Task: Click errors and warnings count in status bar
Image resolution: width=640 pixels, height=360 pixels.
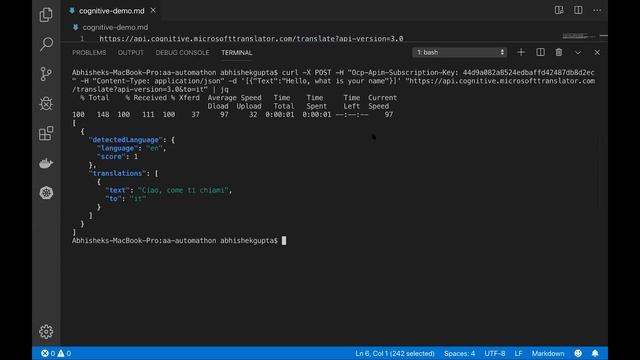Action: point(56,353)
